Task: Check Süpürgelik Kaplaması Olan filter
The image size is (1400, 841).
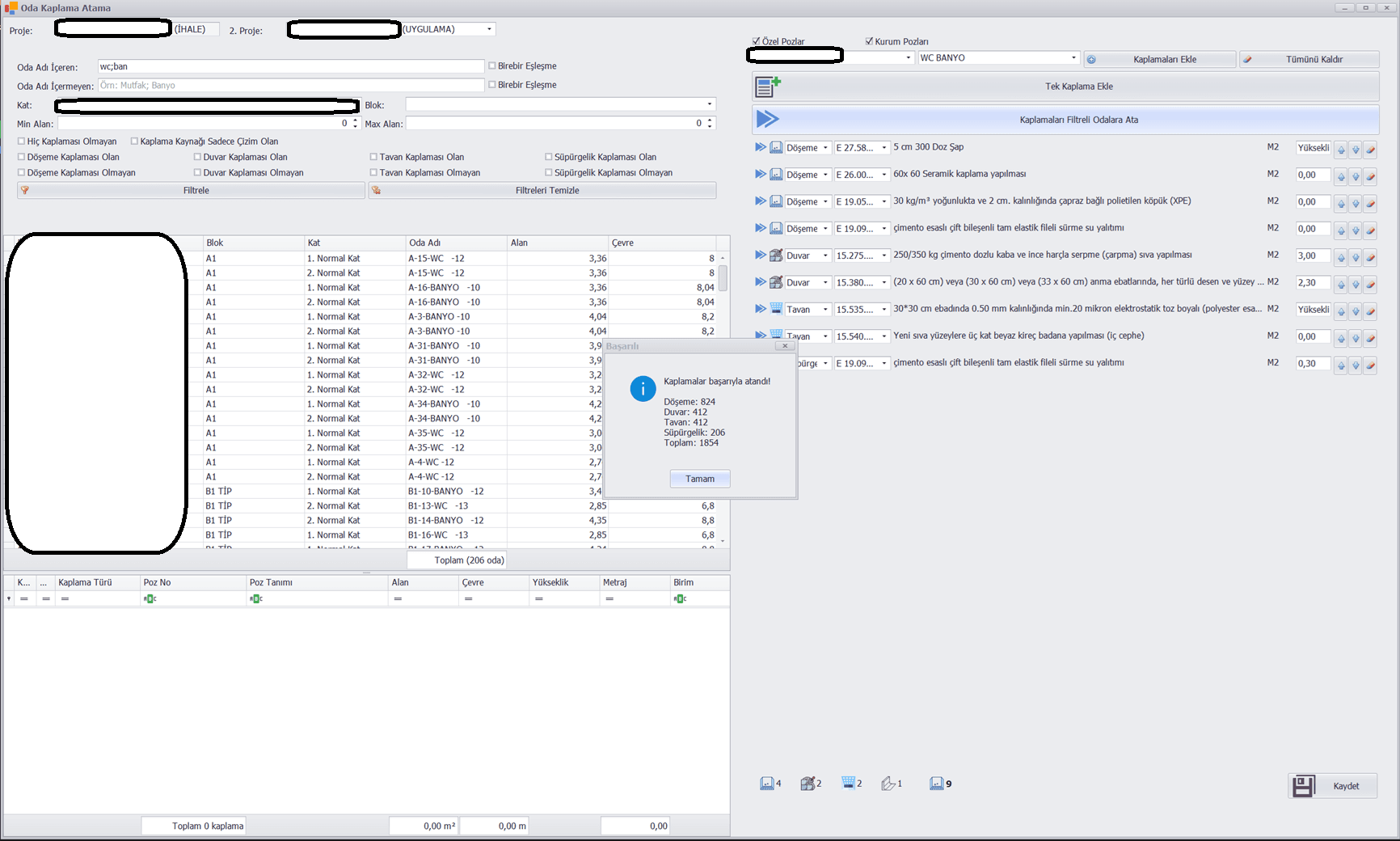Action: [549, 157]
